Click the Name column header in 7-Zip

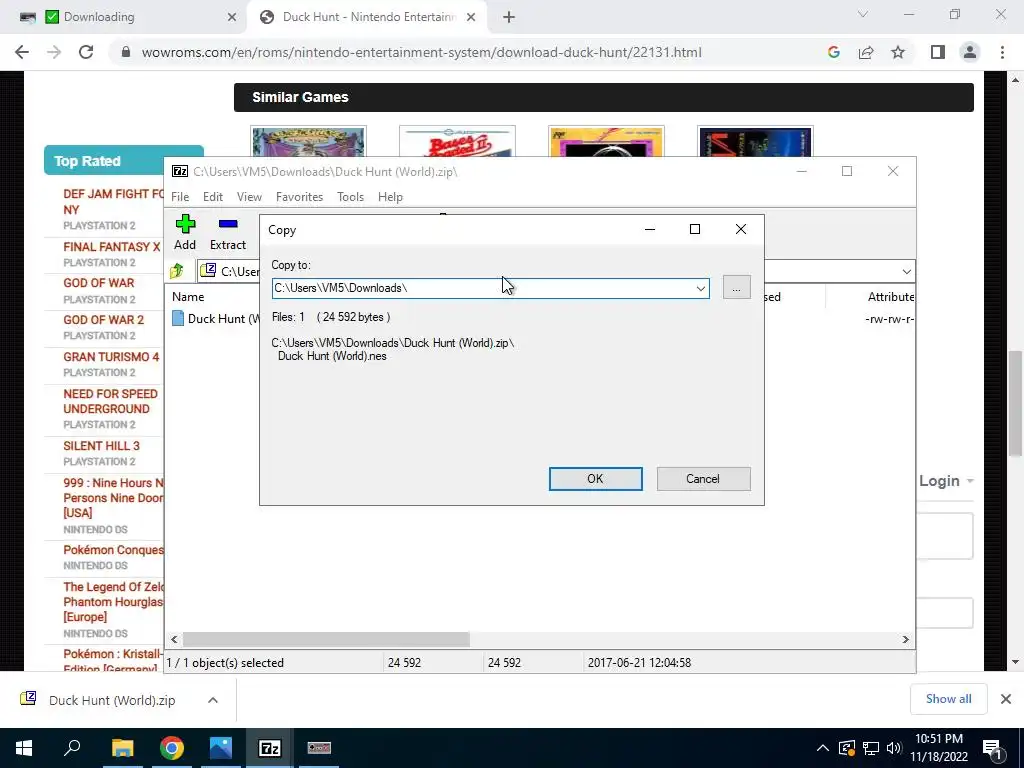[188, 296]
